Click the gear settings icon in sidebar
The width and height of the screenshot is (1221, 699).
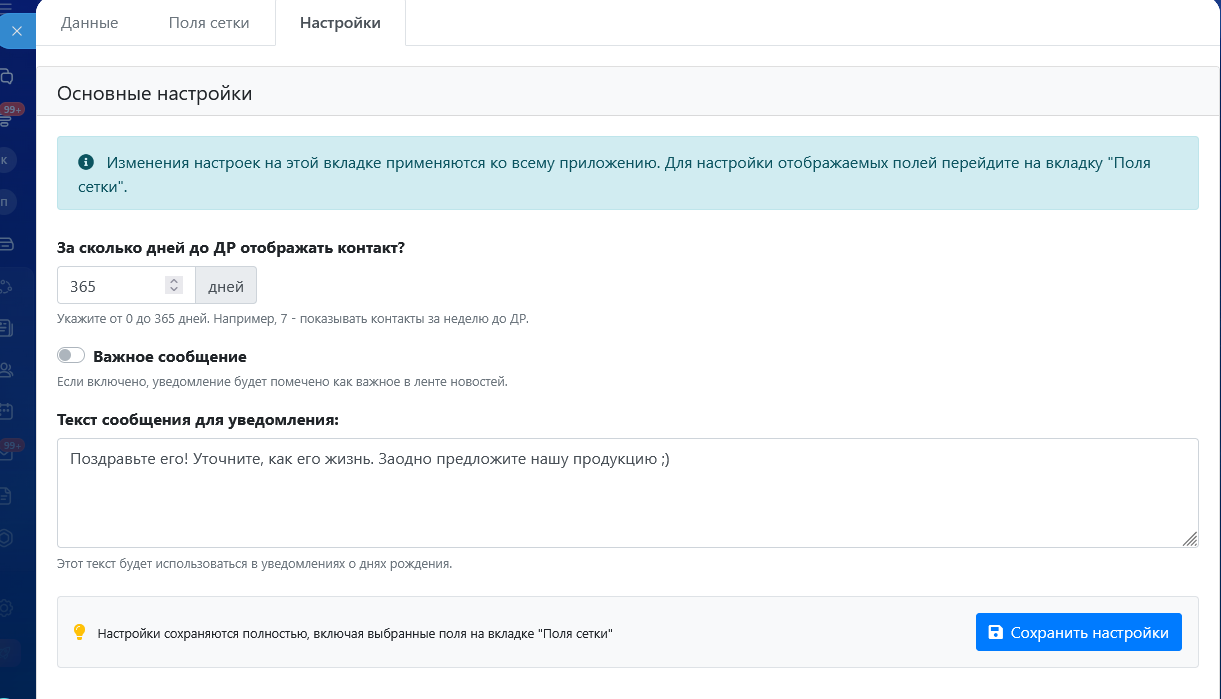[x=7, y=608]
